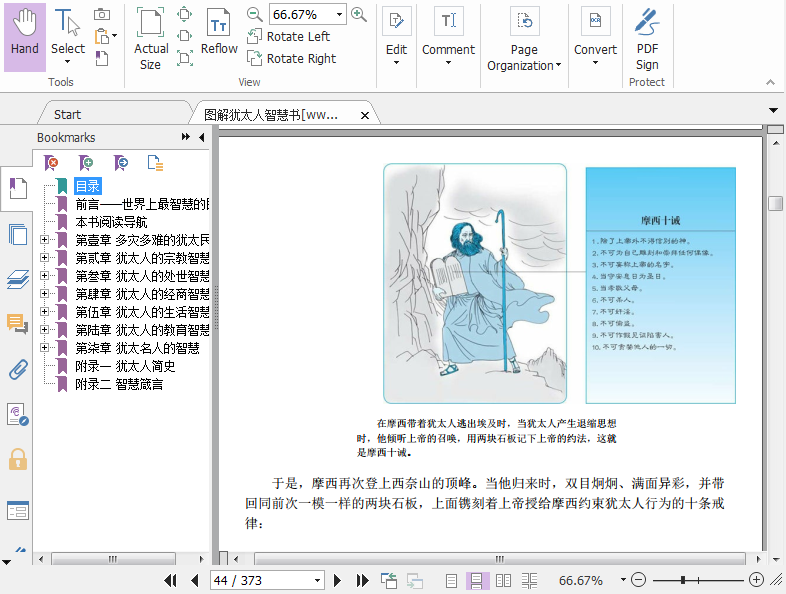
Task: Switch to continuous page view mode
Action: click(x=478, y=580)
